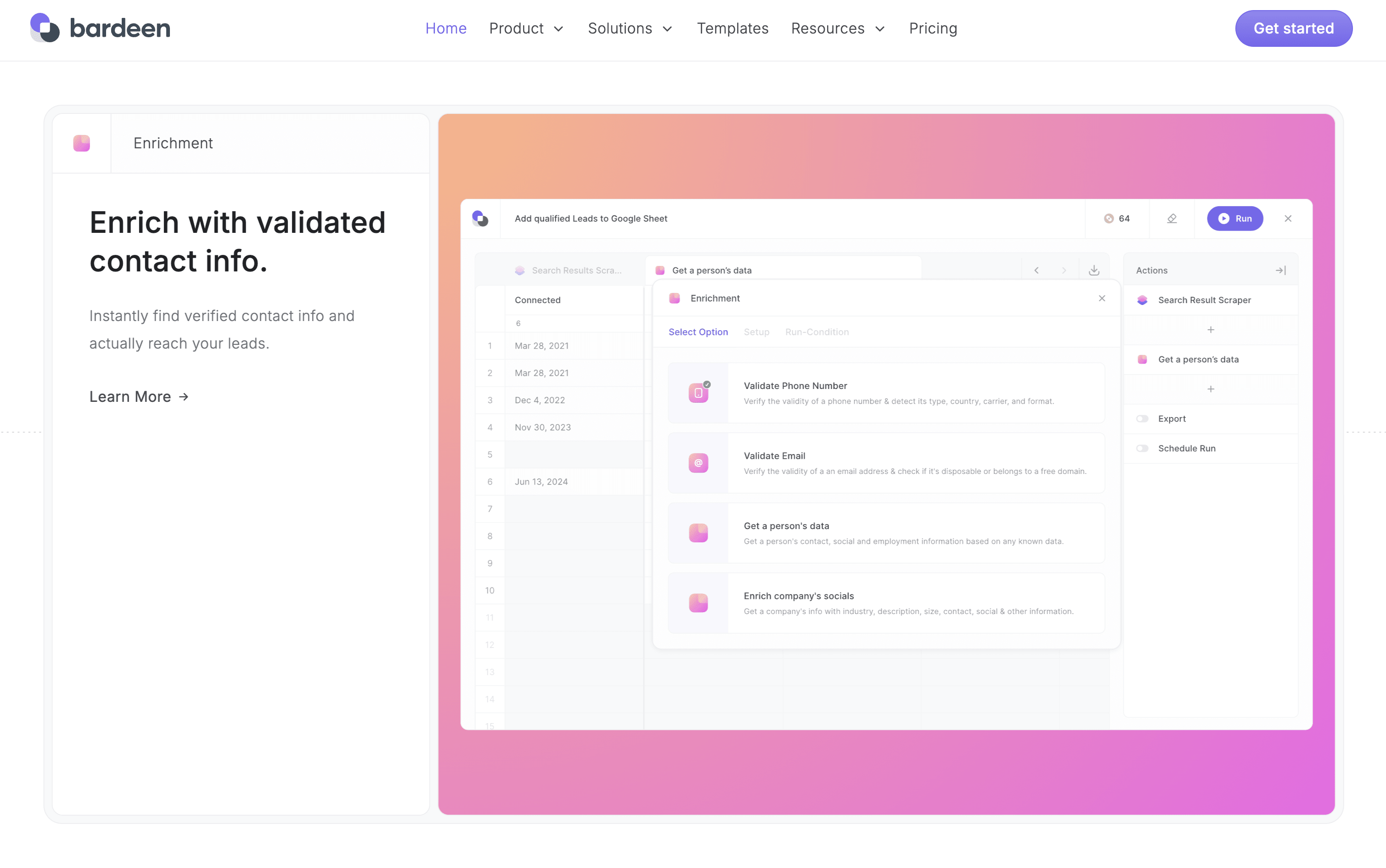Screen dimensions: 1386x868
Task: Click the Dec 4, 2022 cell
Action: (574, 400)
